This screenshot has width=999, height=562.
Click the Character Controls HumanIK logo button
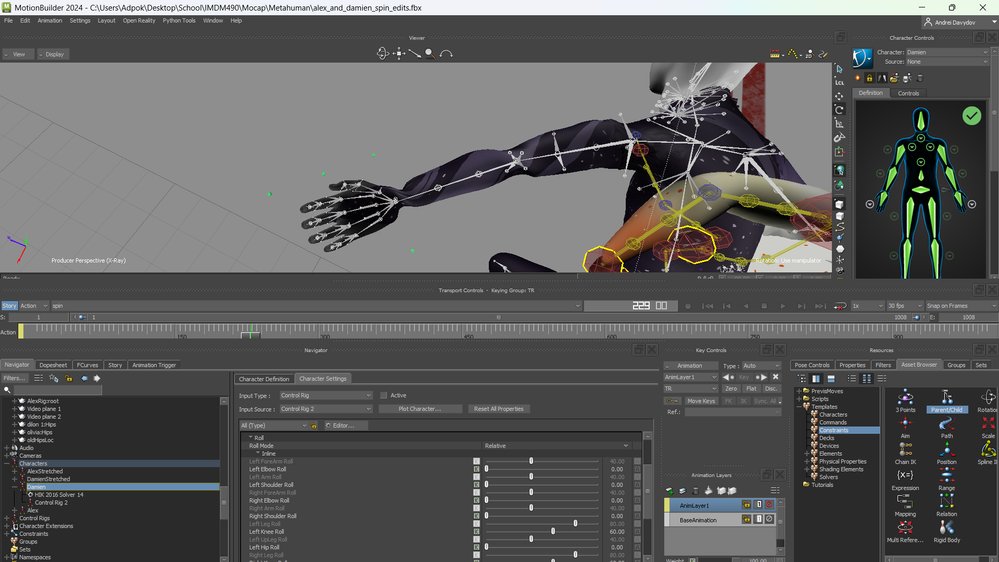pos(863,57)
